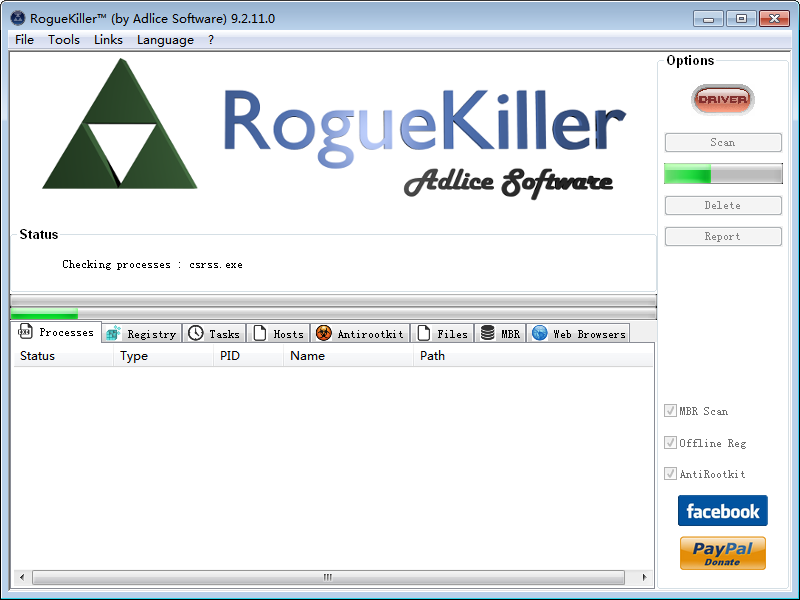The image size is (800, 600).
Task: Switch to the Registry tab
Action: coord(141,334)
